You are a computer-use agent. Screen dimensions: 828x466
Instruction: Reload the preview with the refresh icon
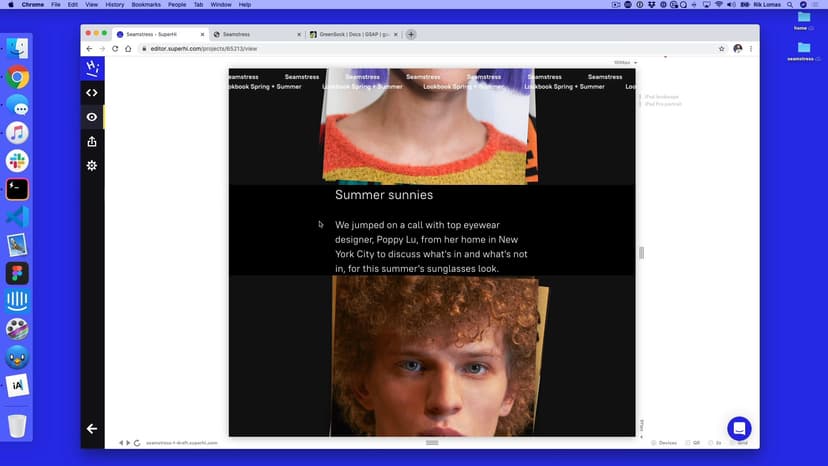pos(136,442)
